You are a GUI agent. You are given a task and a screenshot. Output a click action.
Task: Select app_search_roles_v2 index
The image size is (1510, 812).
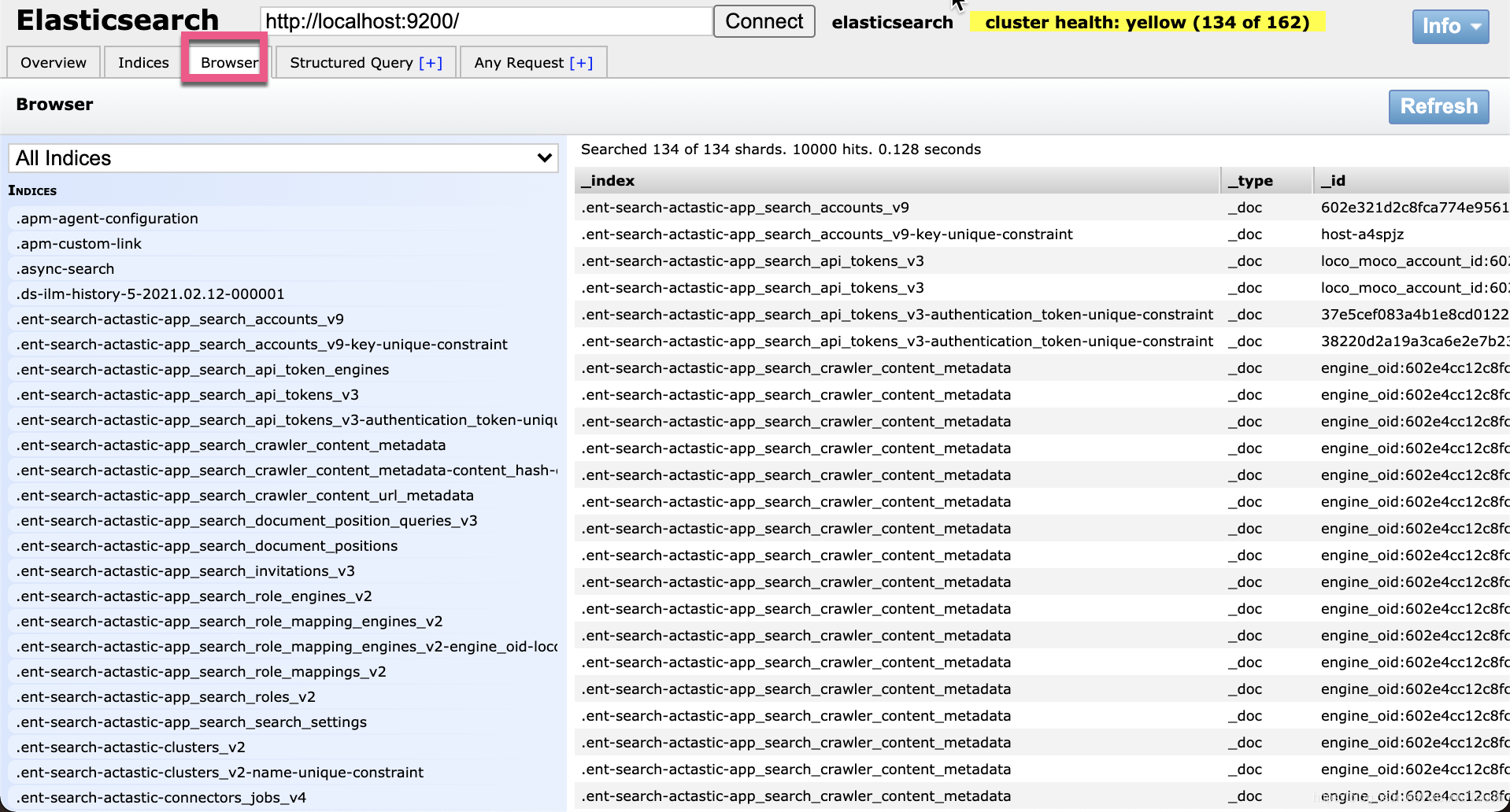[283, 697]
